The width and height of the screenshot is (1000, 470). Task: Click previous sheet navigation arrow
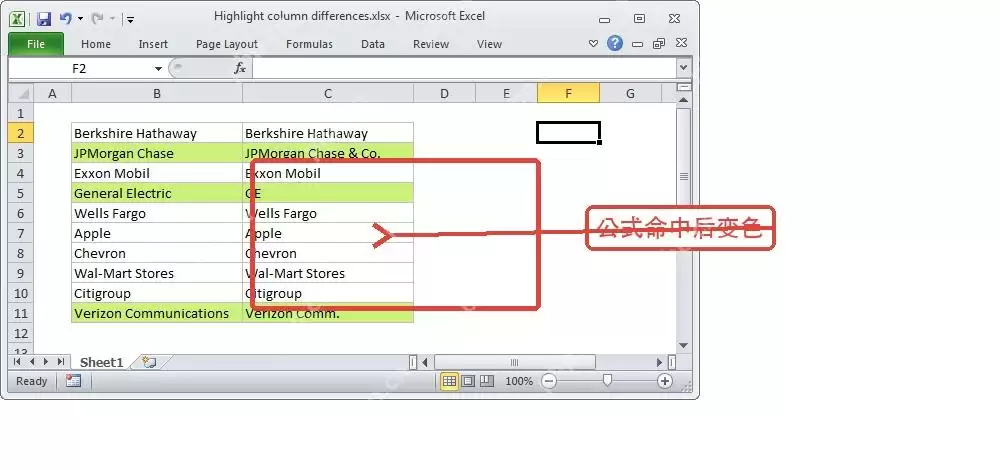coord(32,362)
